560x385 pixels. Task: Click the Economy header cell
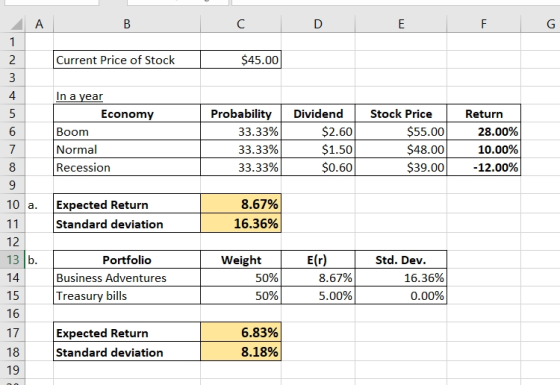(127, 114)
